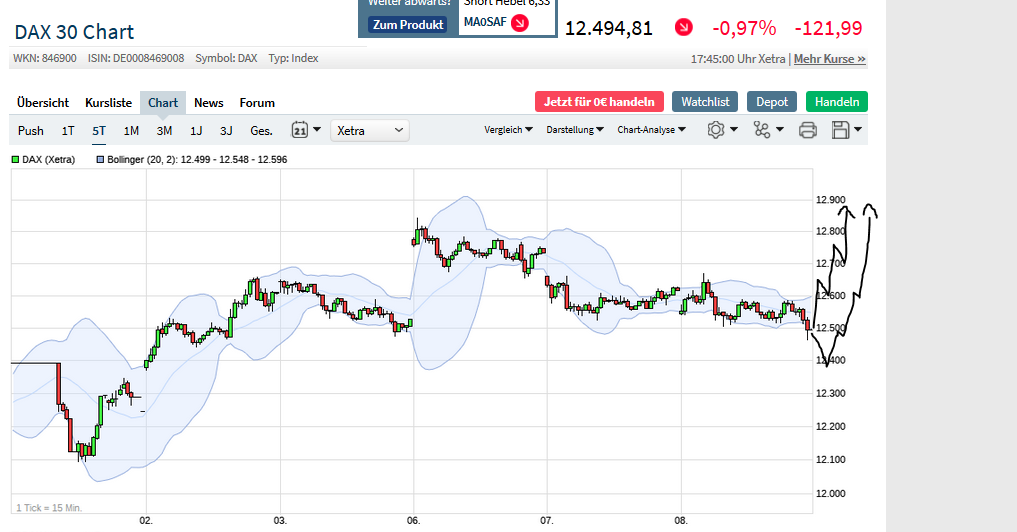Image resolution: width=1017 pixels, height=532 pixels.
Task: Open the News tab
Action: [208, 103]
